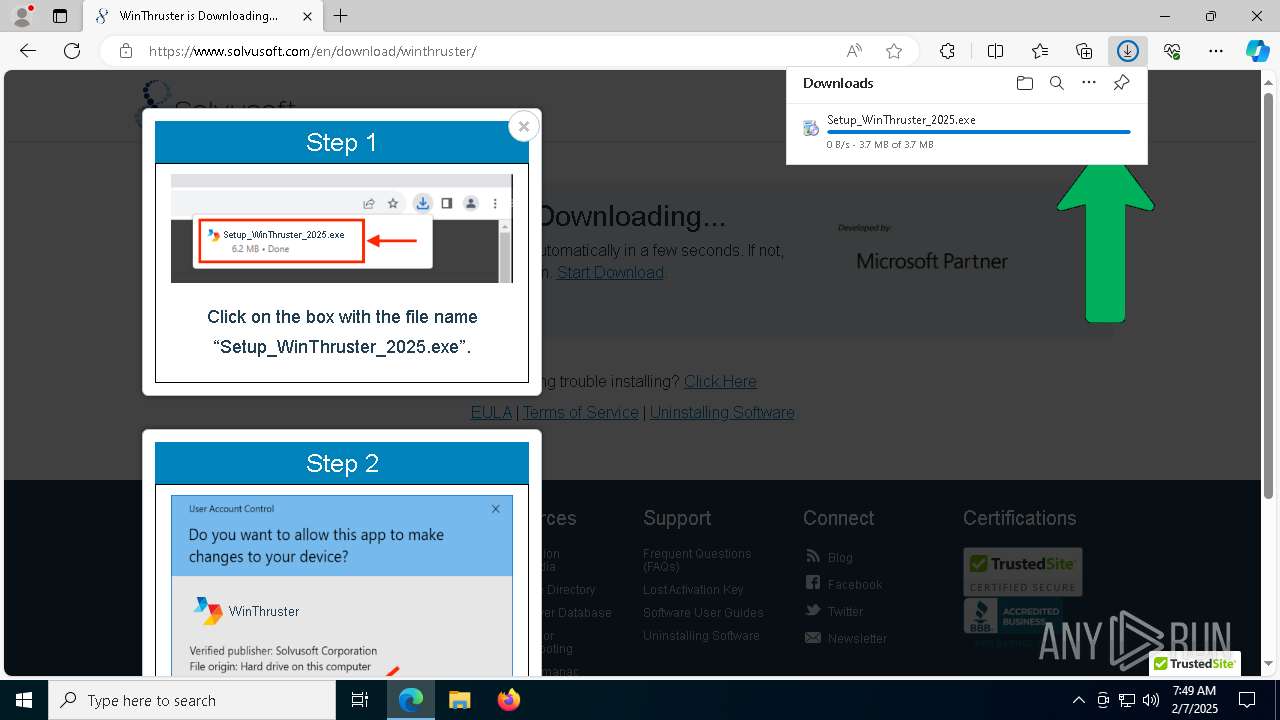
Task: Launch Firefox from taskbar
Action: tap(509, 700)
